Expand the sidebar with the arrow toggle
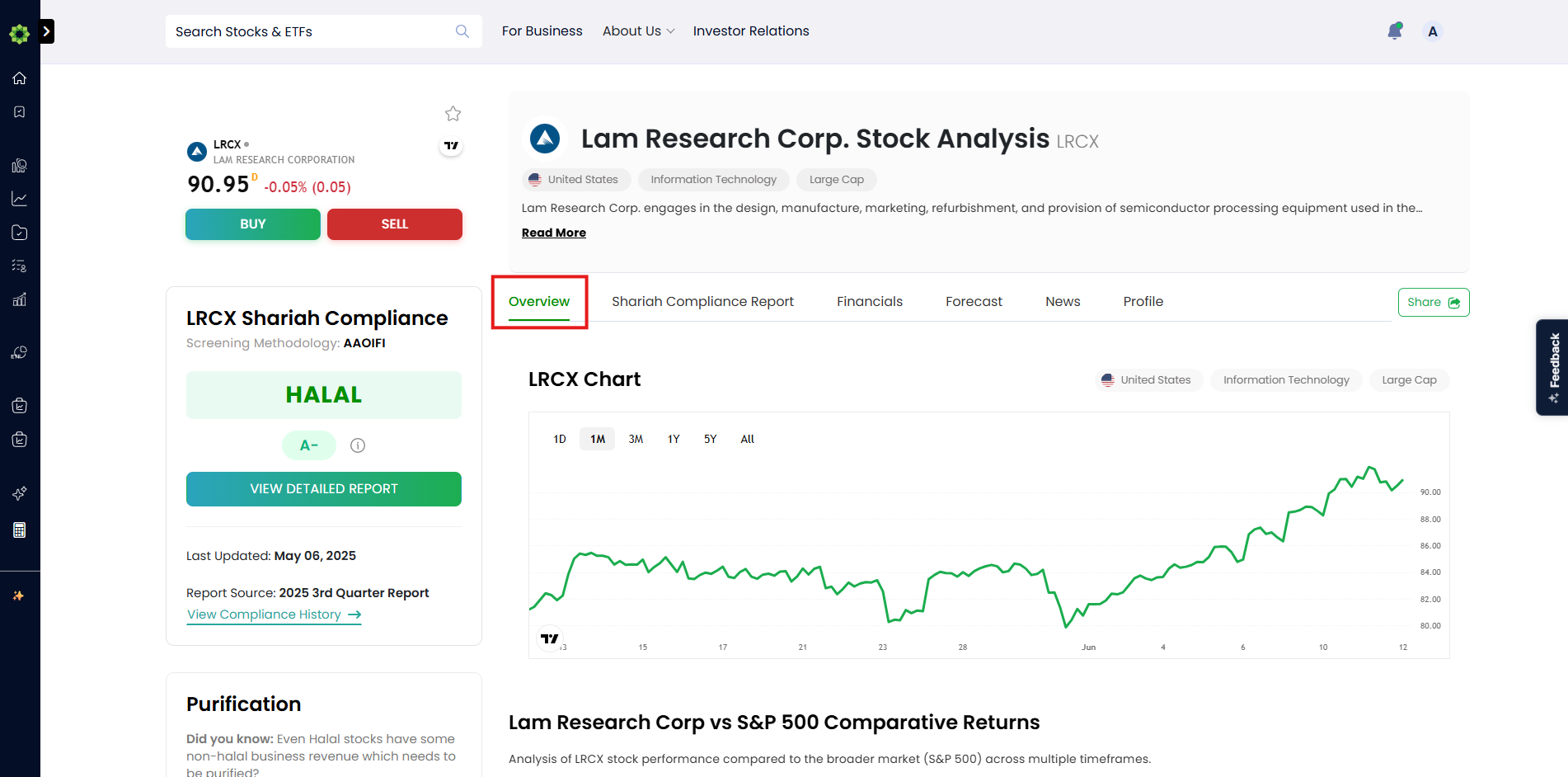The height and width of the screenshot is (777, 1568). (47, 31)
